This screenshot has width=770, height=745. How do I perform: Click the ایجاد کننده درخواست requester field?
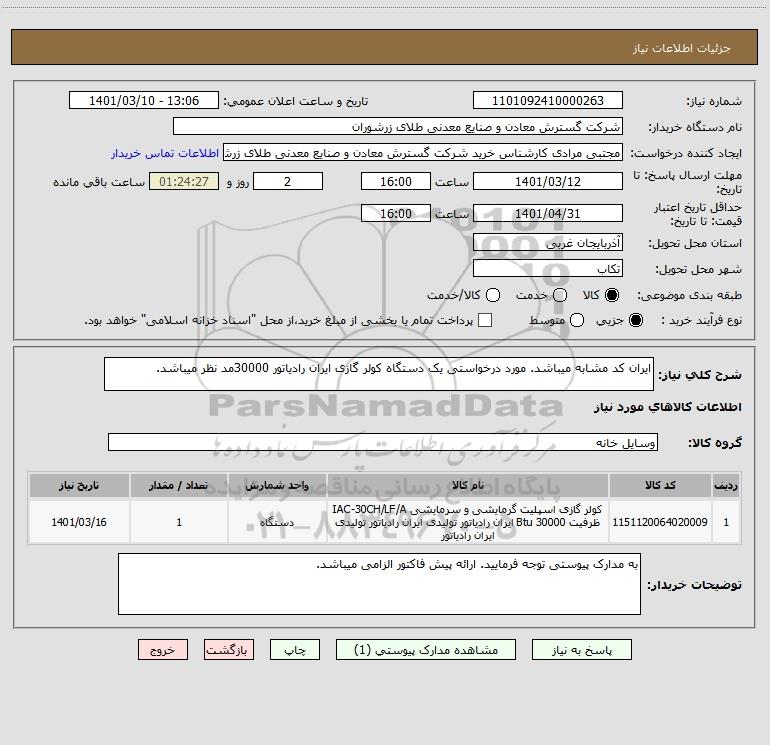tap(423, 153)
